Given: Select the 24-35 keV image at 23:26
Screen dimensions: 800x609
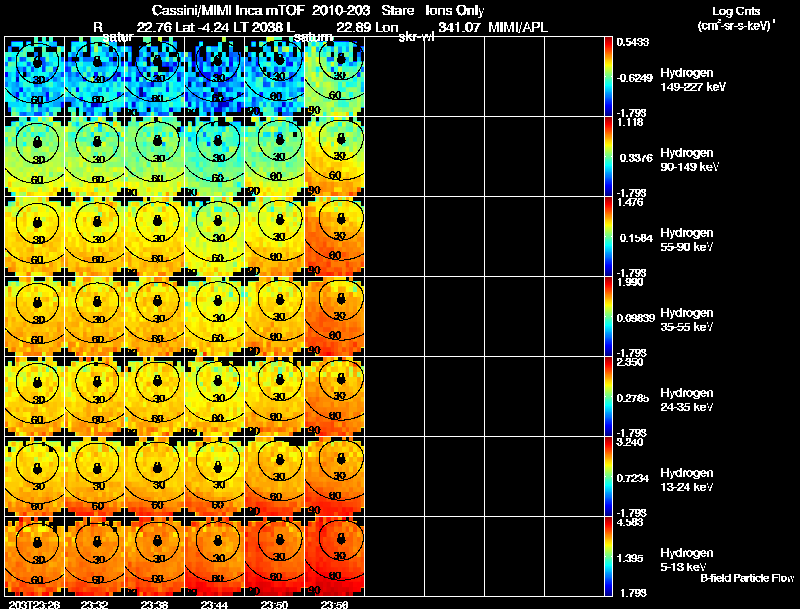Looking at the screenshot, I should [35, 396].
